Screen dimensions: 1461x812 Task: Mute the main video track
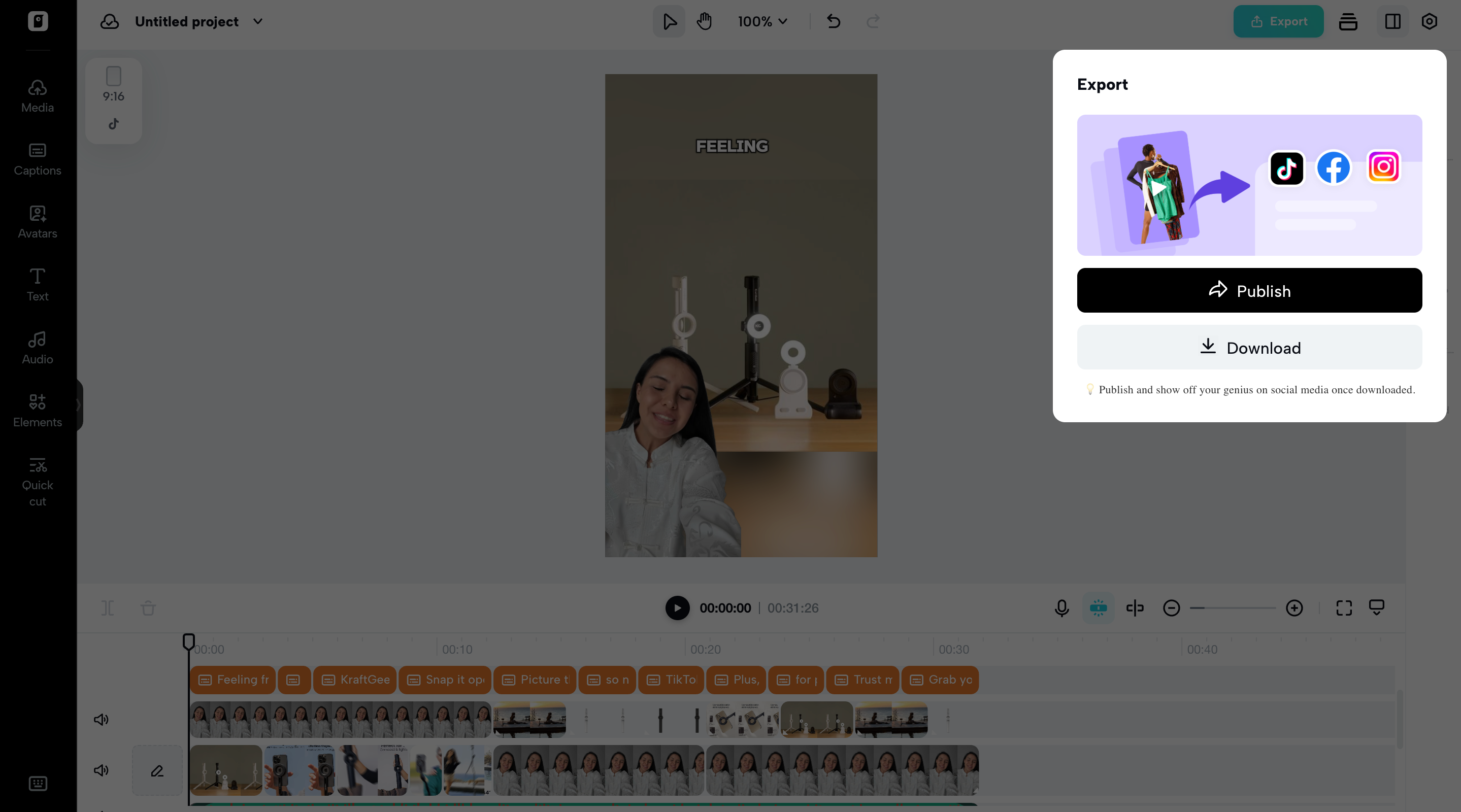[101, 720]
